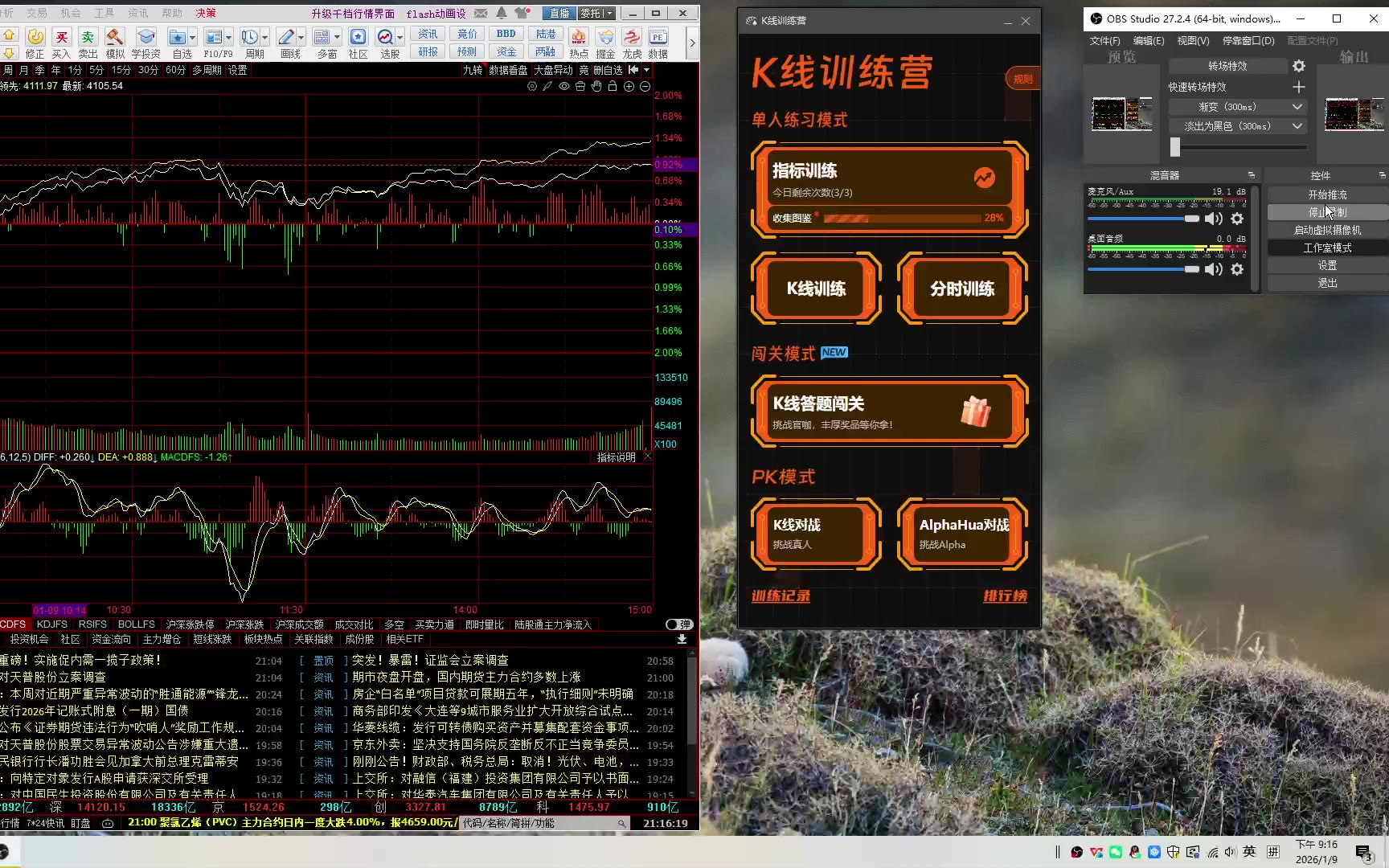The height and width of the screenshot is (868, 1389).
Task: Adjust the 麦克风/Aux volume slider
Action: tap(1191, 219)
